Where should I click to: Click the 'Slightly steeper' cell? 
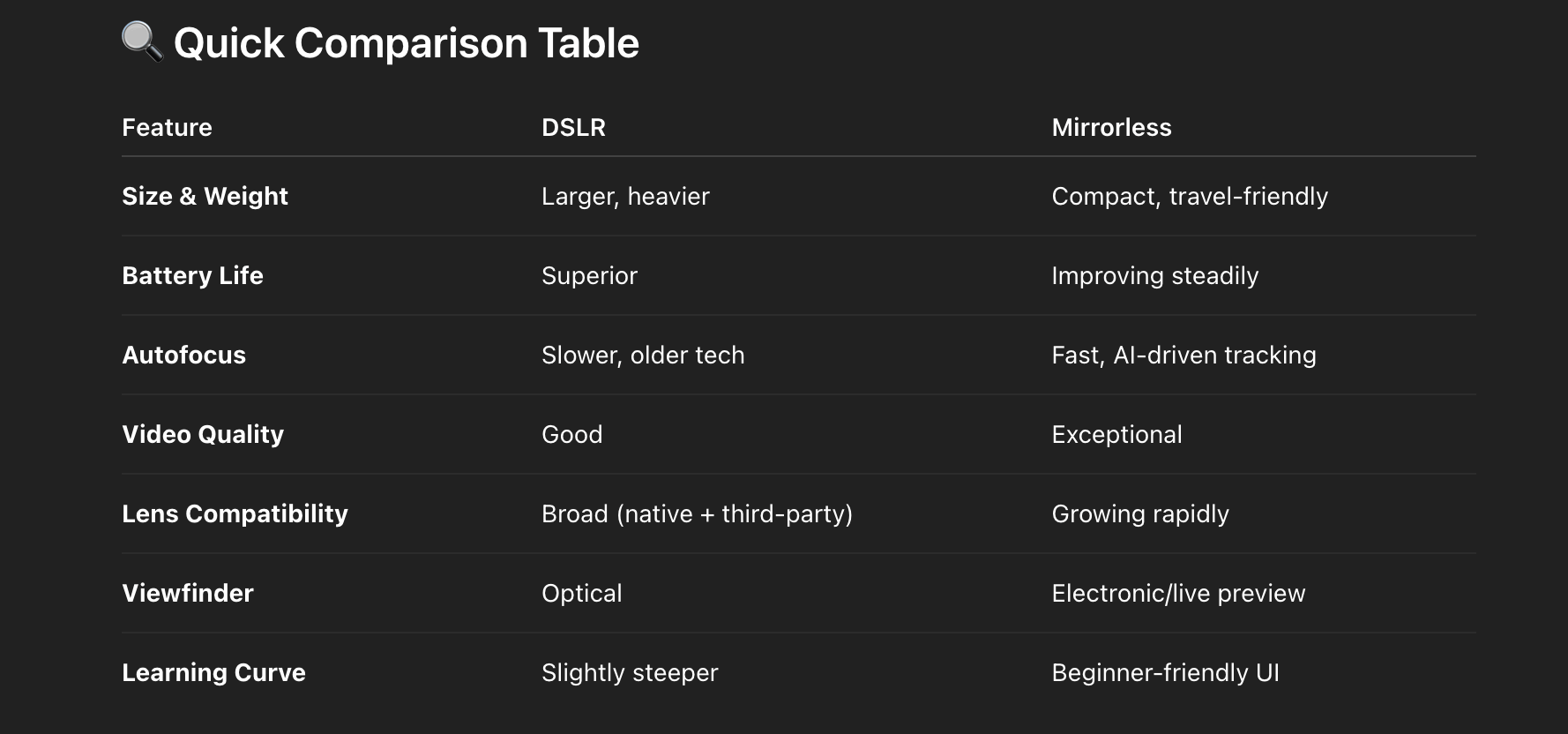click(x=630, y=672)
